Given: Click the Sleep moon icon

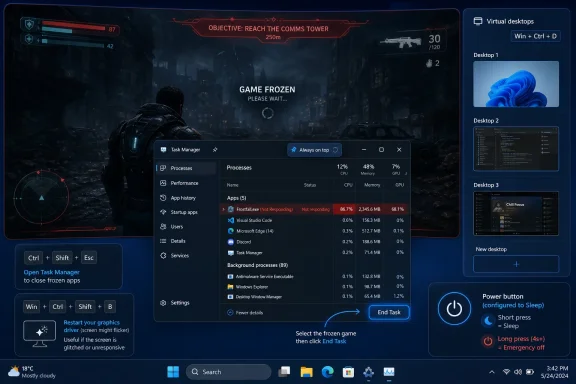Looking at the screenshot, I should point(488,321).
